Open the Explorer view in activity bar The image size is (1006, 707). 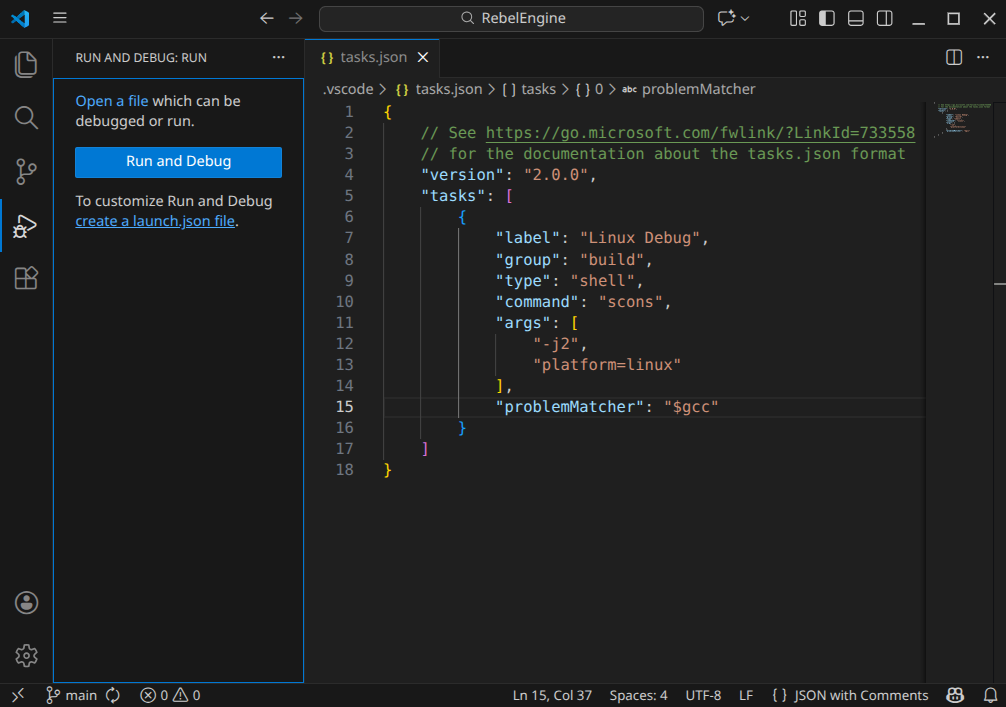[26, 65]
